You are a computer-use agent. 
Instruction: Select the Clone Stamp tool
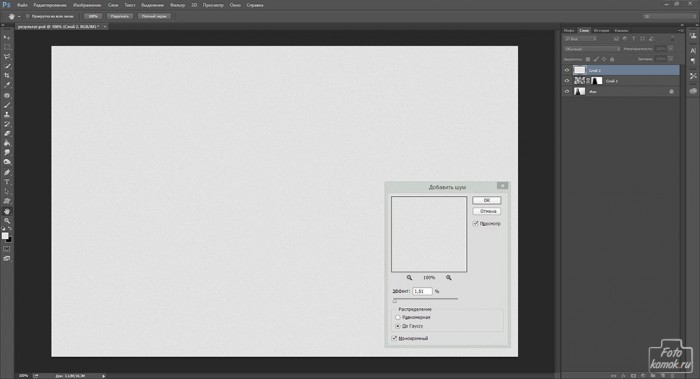(7, 115)
